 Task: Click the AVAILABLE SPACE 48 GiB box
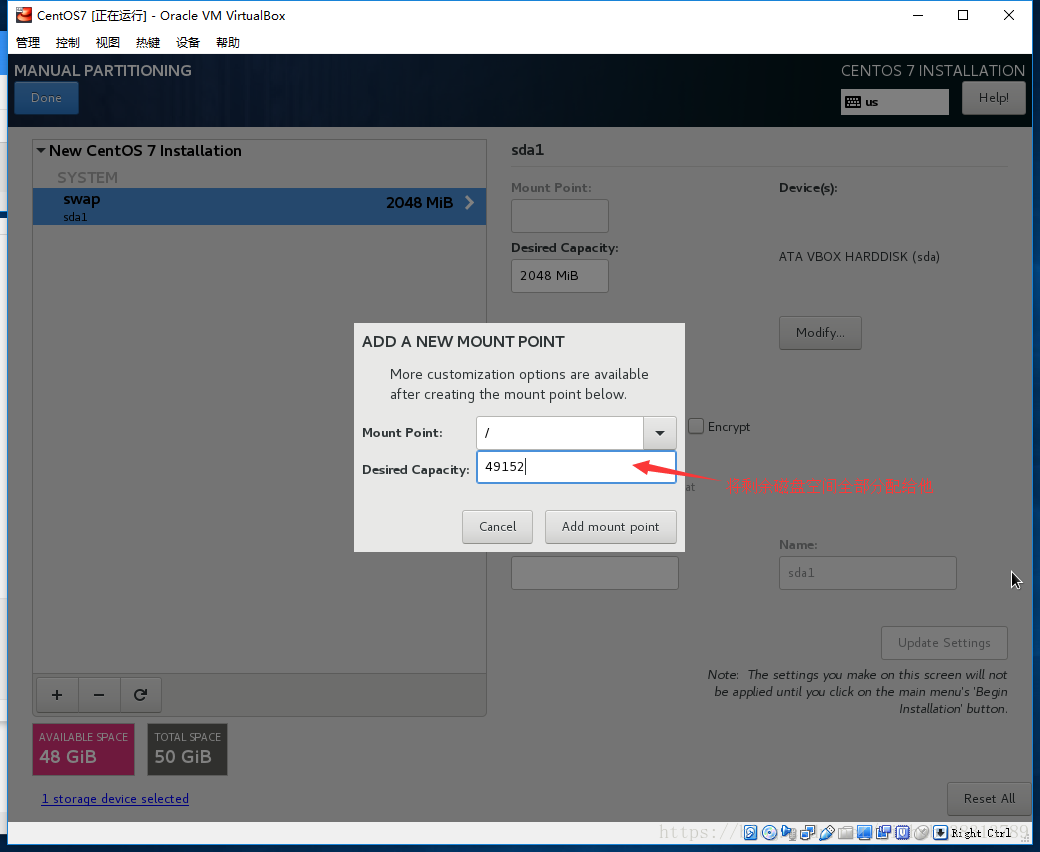click(x=84, y=749)
